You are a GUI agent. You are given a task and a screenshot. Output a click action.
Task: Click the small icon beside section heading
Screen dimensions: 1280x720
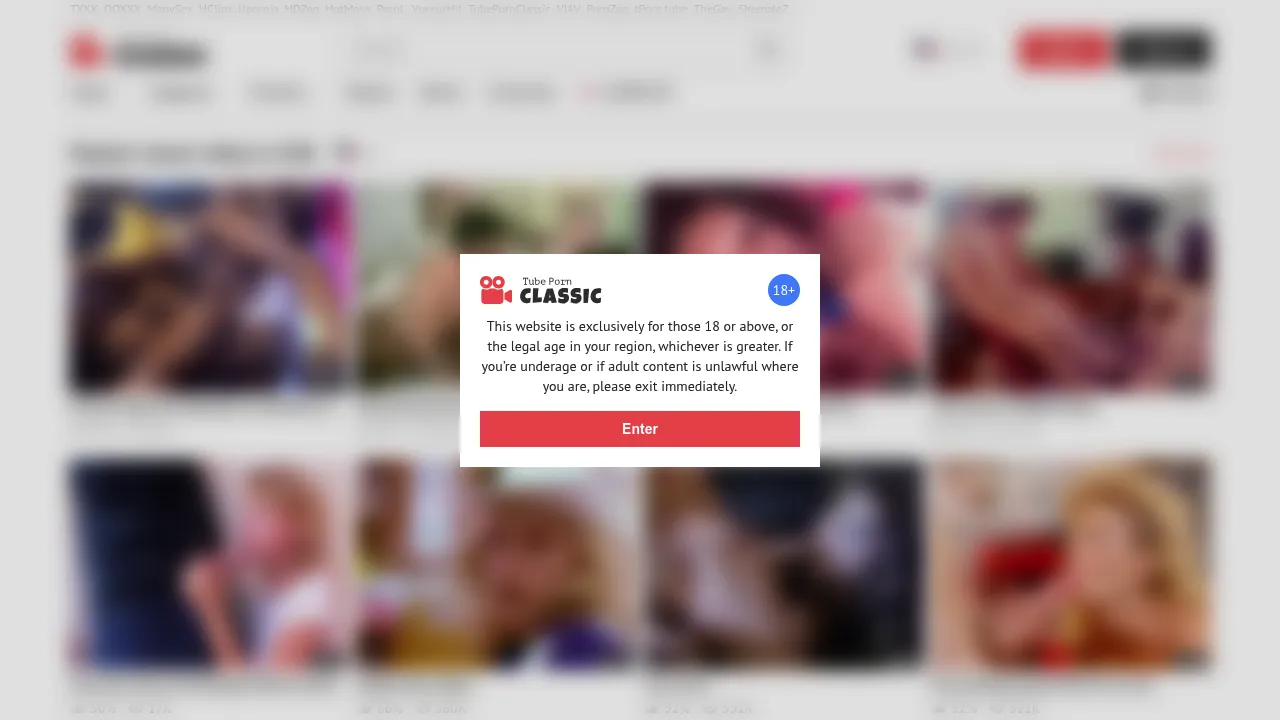[346, 153]
